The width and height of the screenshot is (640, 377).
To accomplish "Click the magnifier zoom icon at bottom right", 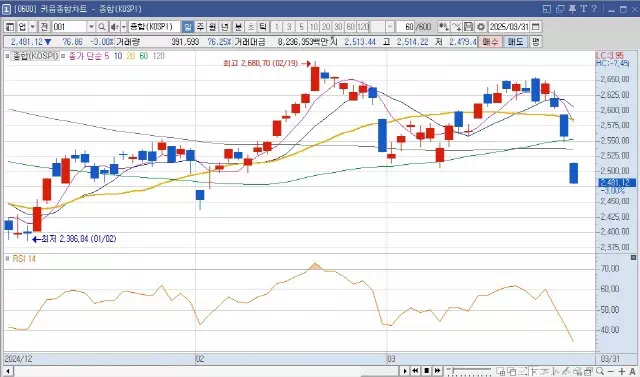I will 600,371.
